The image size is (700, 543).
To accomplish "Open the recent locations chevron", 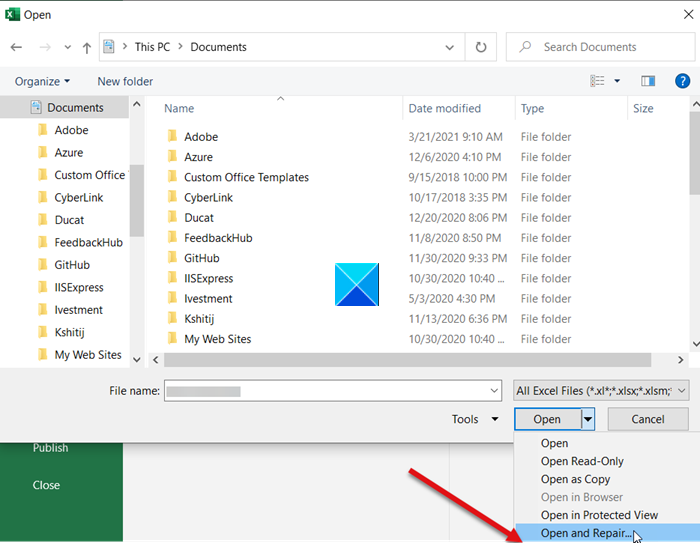I will pos(67,47).
